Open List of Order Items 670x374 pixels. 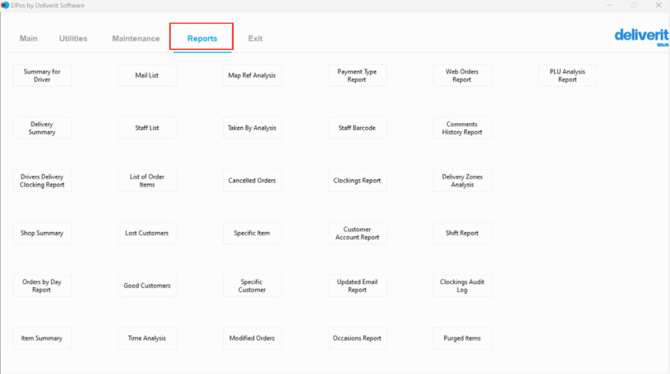click(x=147, y=180)
